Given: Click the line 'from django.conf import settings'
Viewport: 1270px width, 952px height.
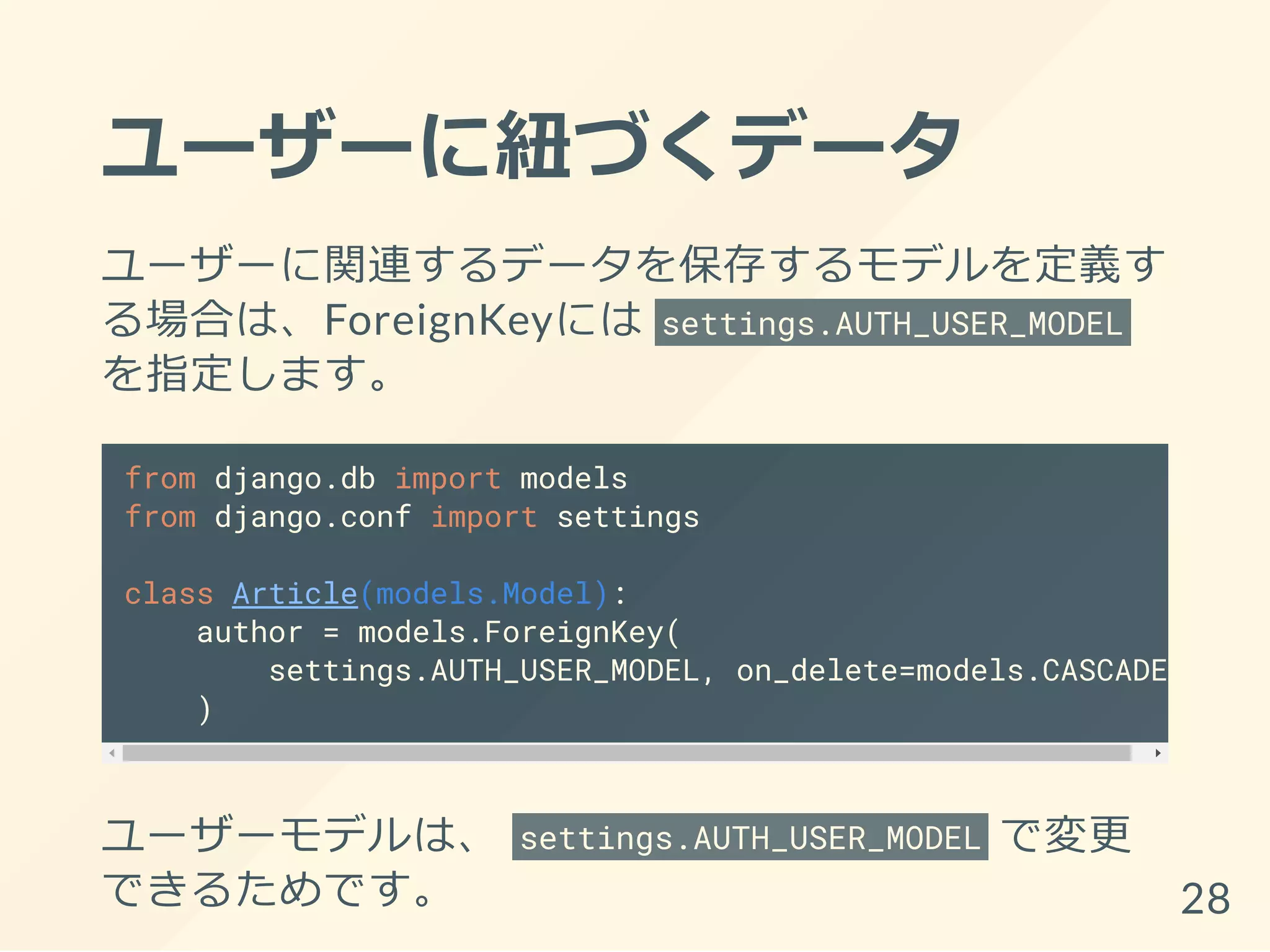Looking at the screenshot, I should 412,518.
